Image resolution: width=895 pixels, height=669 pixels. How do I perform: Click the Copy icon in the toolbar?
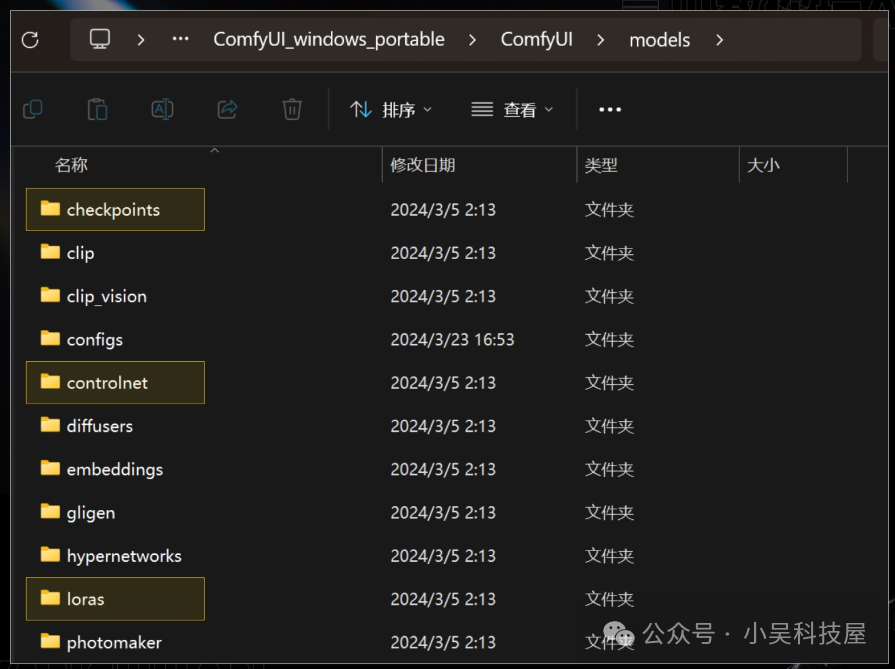point(32,109)
